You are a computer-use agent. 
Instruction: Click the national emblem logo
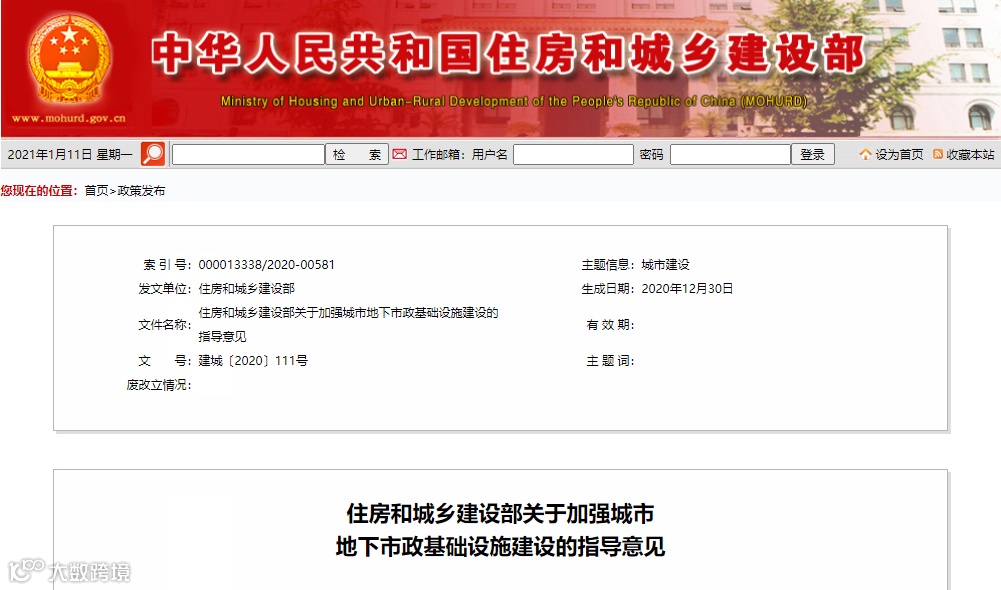(x=70, y=59)
